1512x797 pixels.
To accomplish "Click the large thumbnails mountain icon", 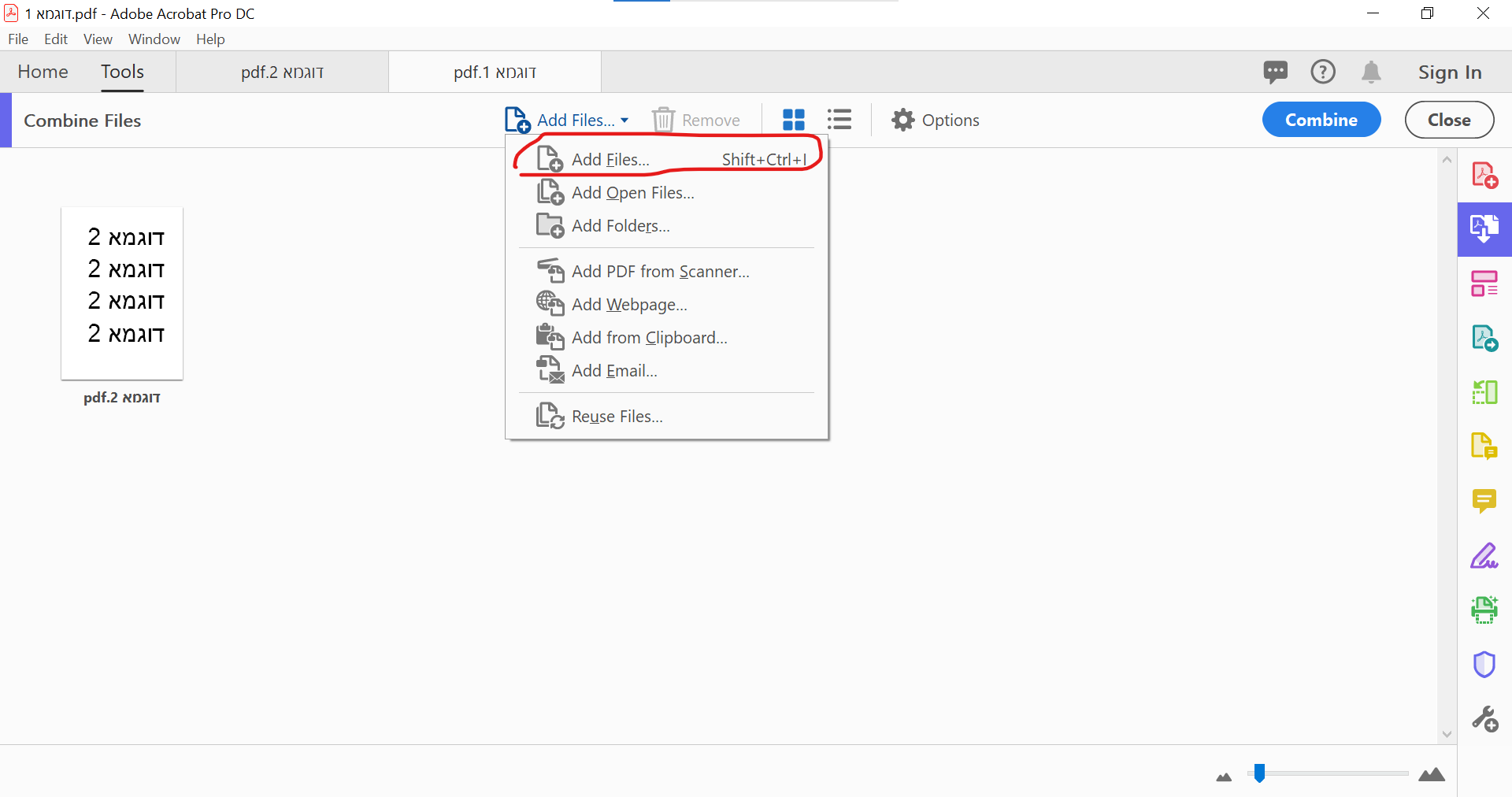I will tap(1432, 775).
